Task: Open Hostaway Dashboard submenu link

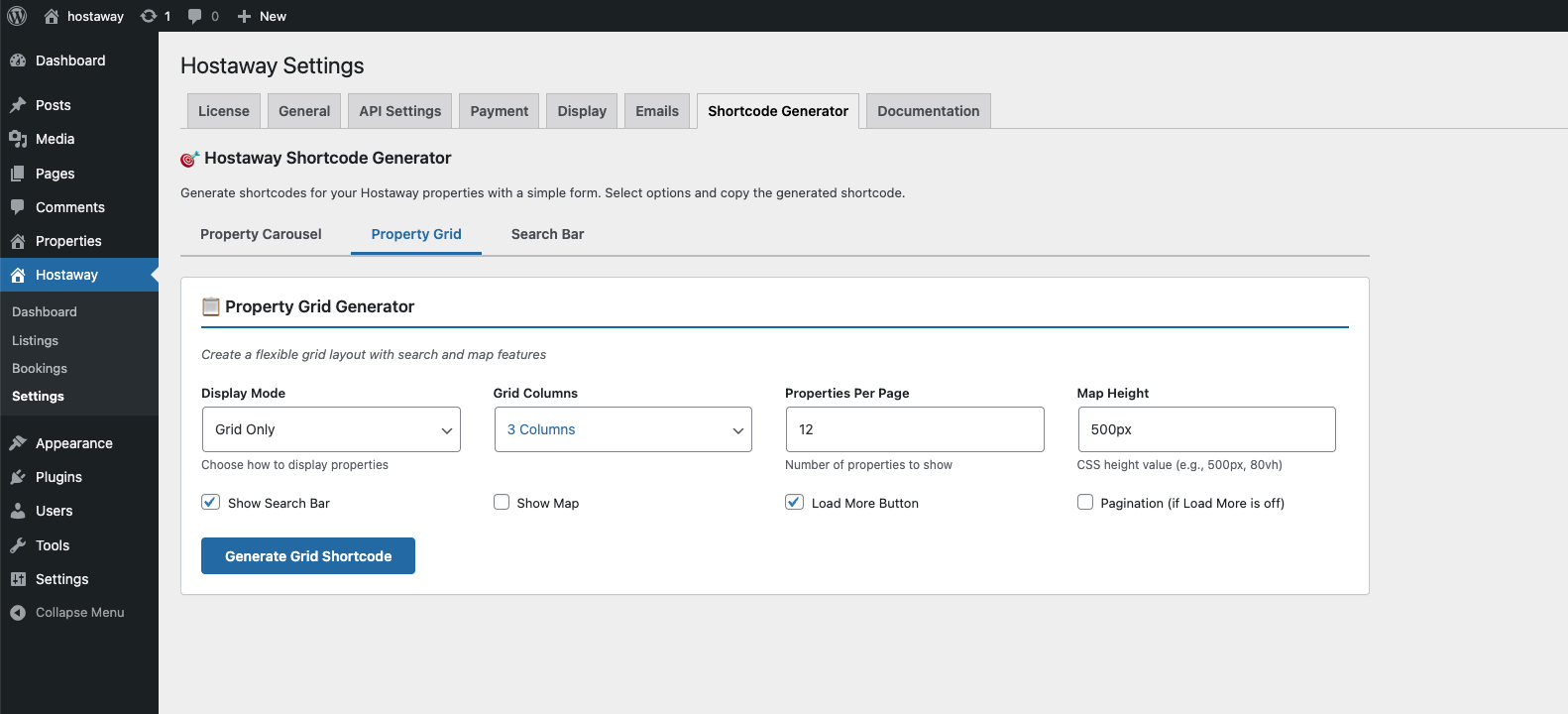Action: [45, 311]
